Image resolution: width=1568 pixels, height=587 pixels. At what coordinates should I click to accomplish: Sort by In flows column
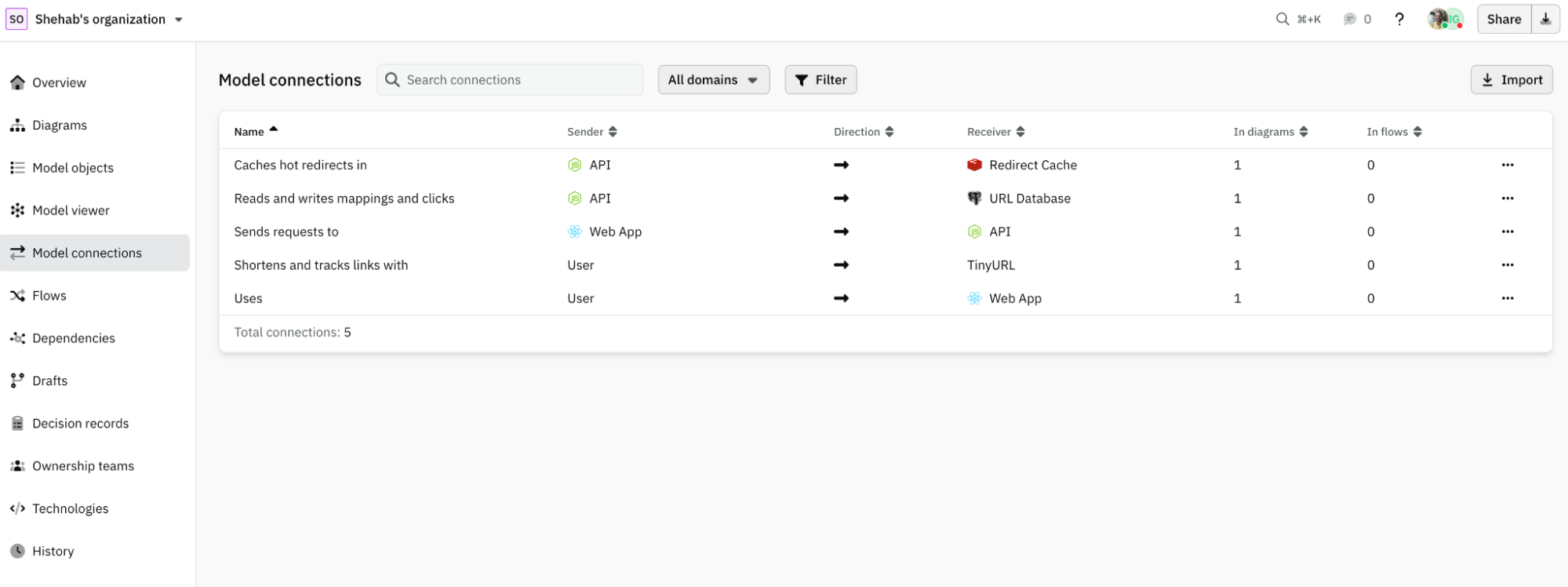[x=1395, y=132]
